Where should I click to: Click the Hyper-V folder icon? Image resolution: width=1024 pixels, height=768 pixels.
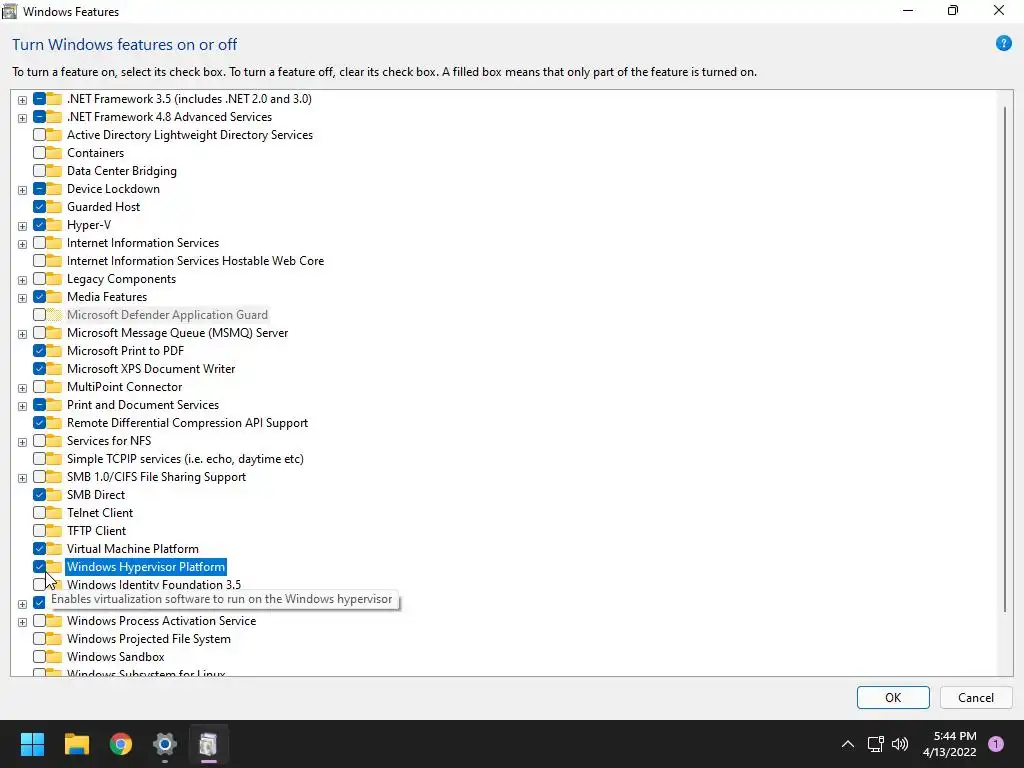[54, 225]
